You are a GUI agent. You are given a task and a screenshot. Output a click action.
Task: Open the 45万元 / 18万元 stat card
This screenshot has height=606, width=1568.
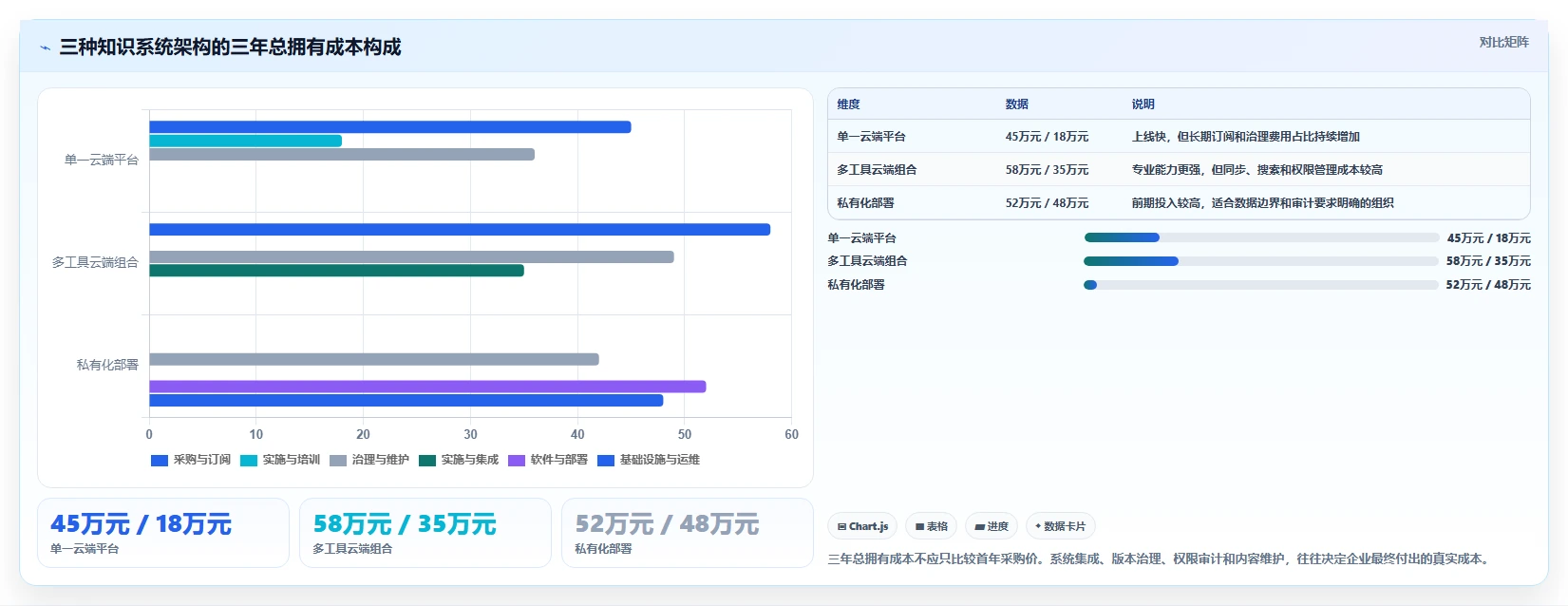click(x=163, y=533)
